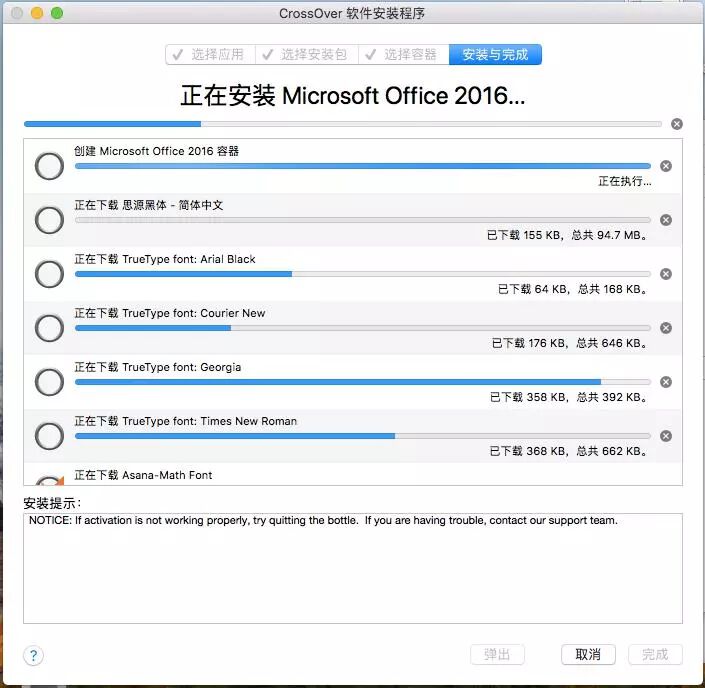This screenshot has width=705, height=688.
Task: Go to the 选择安装包 step tab
Action: pyautogui.click(x=307, y=54)
